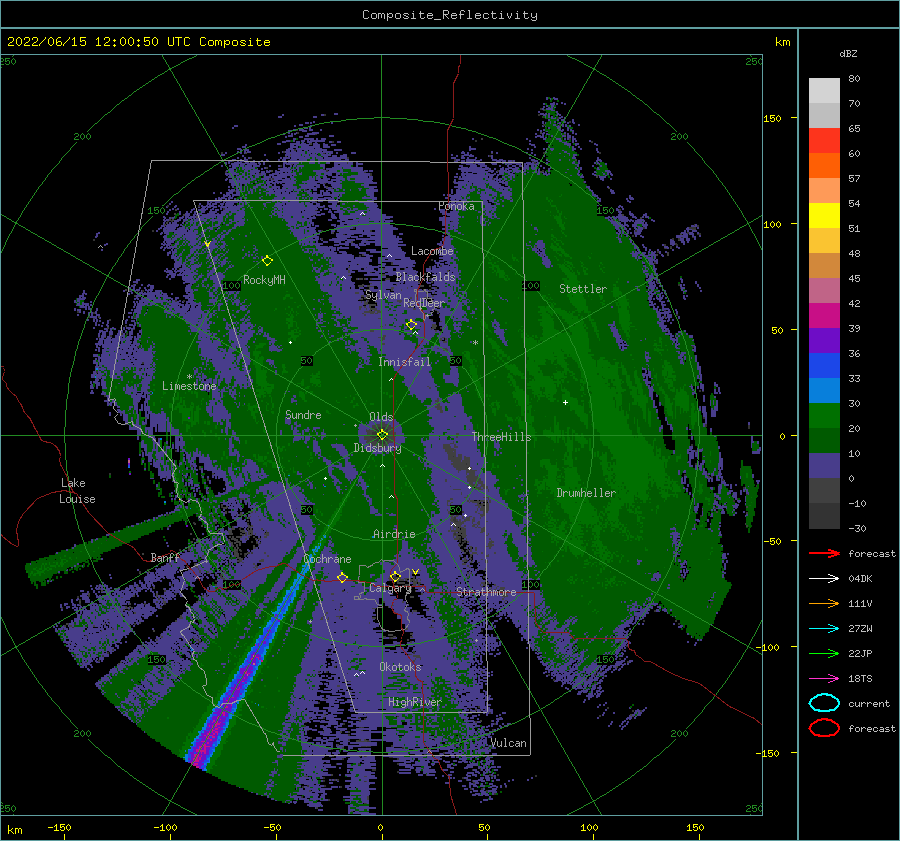Viewport: 900px width, 841px height.
Task: Click the Composite_Reflectivity title
Action: click(450, 15)
